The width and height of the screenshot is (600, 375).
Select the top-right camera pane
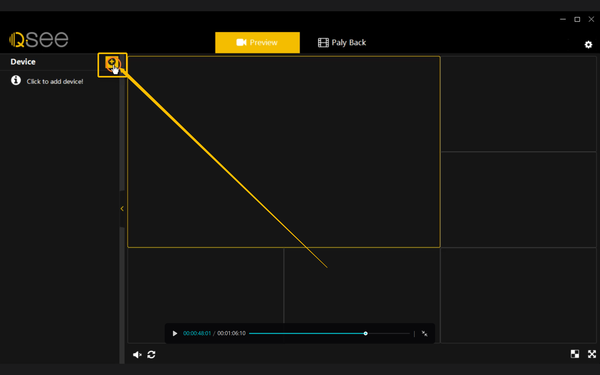pyautogui.click(x=518, y=104)
